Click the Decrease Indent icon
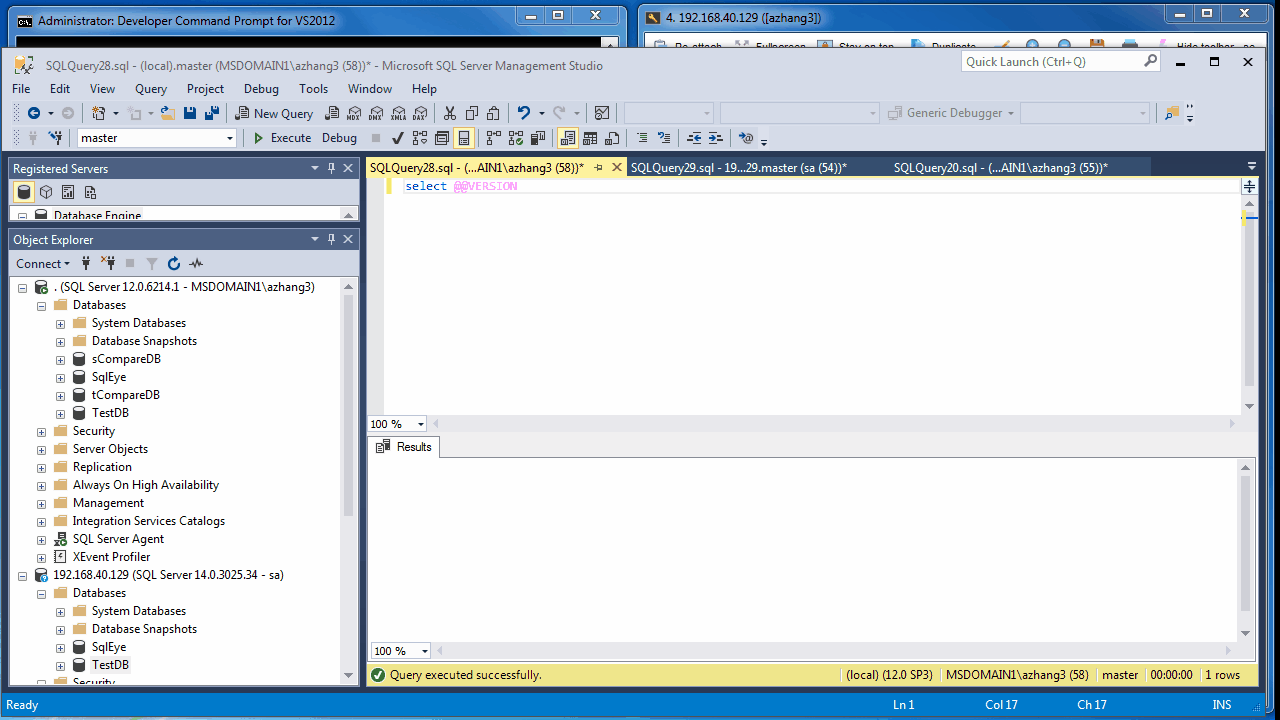Viewport: 1280px width, 720px height. click(694, 138)
